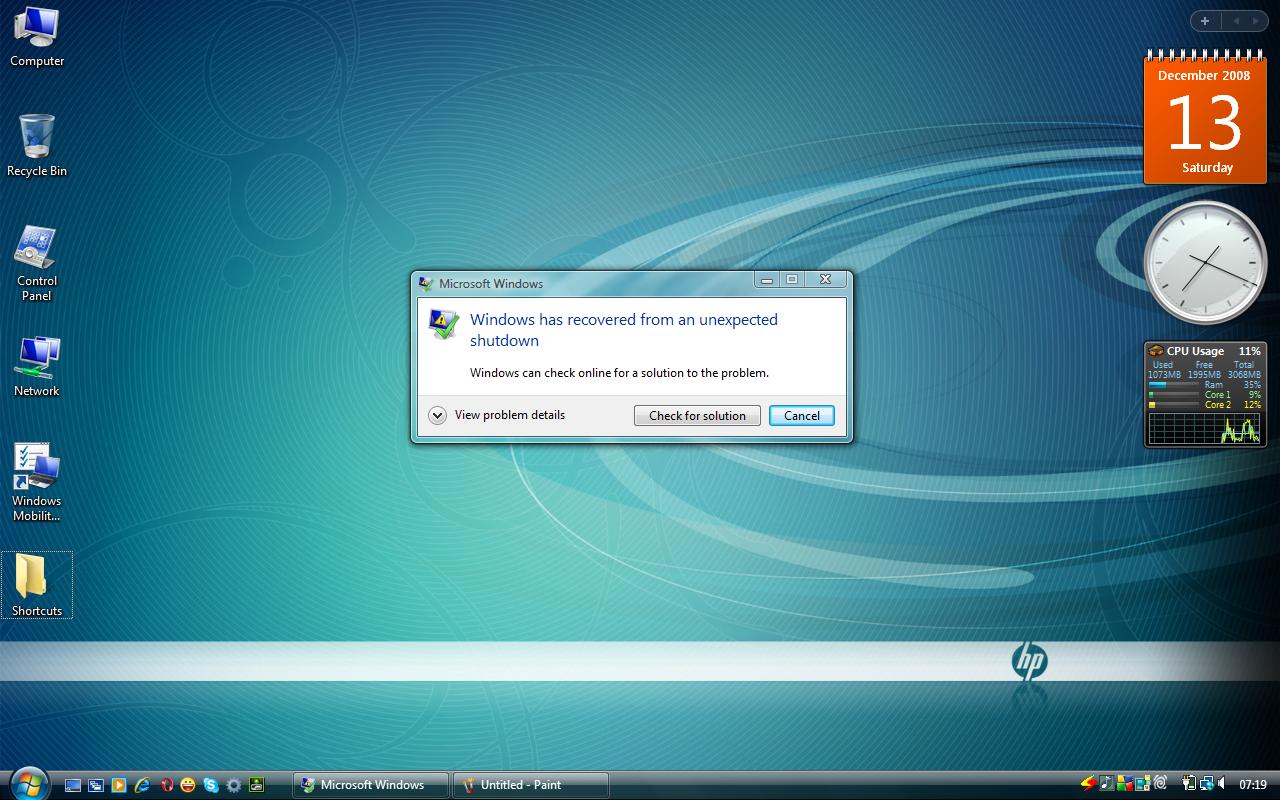Click the red-yellow lightning tray icon
Image resolution: width=1280 pixels, height=800 pixels.
coord(1089,783)
